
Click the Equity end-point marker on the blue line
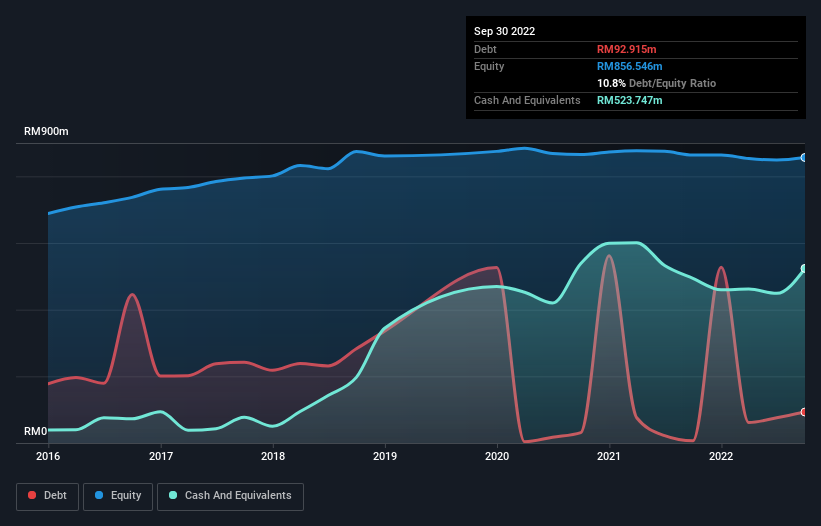point(804,158)
